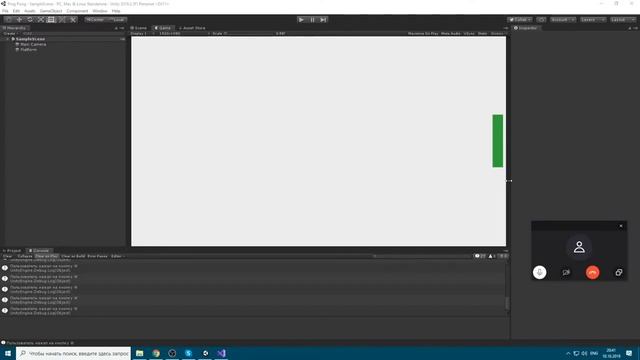Close the call overlay window
The height and width of the screenshot is (360, 640).
click(621, 226)
